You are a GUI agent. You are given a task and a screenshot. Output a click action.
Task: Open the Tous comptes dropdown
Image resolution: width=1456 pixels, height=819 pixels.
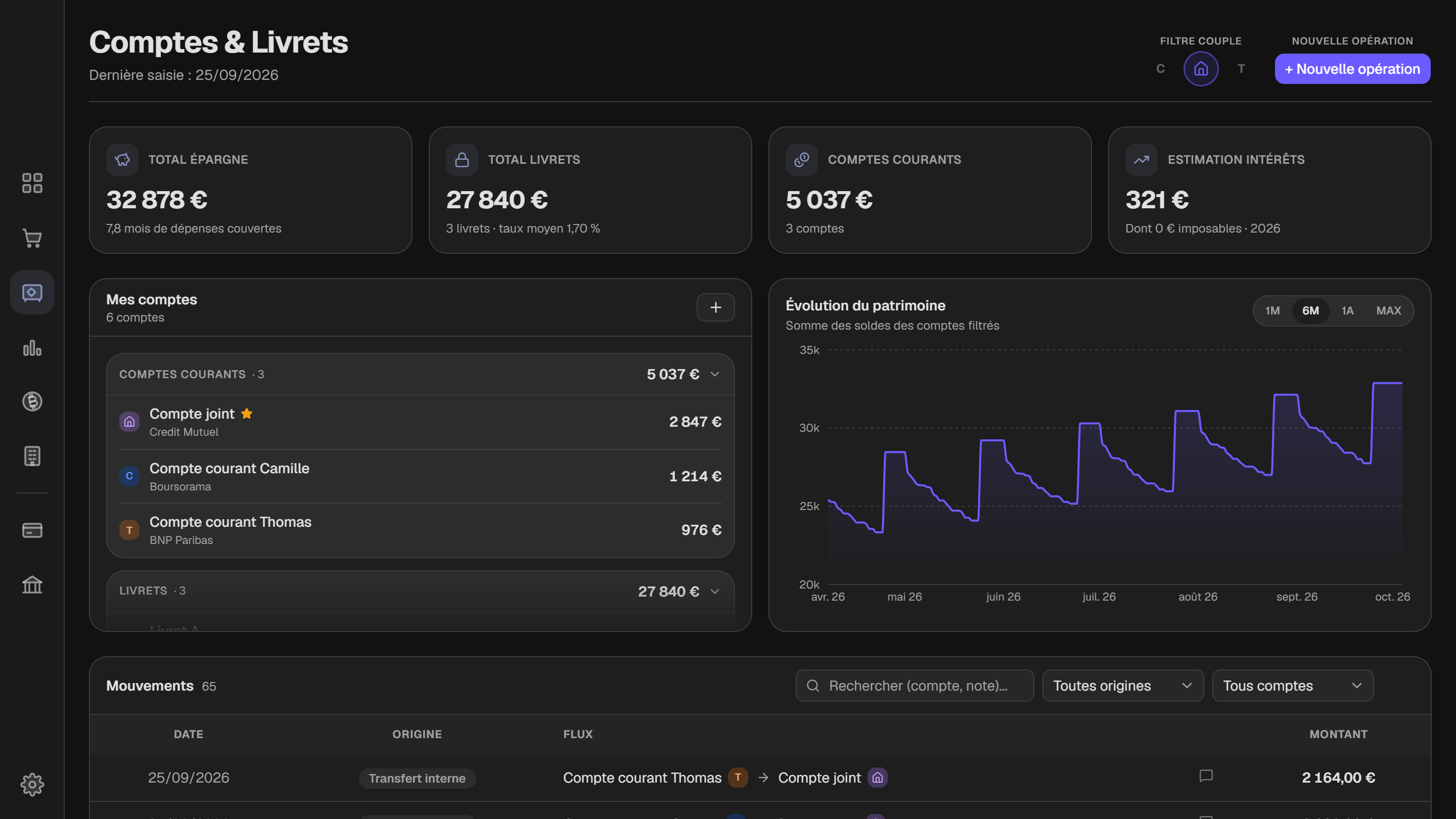tap(1293, 686)
